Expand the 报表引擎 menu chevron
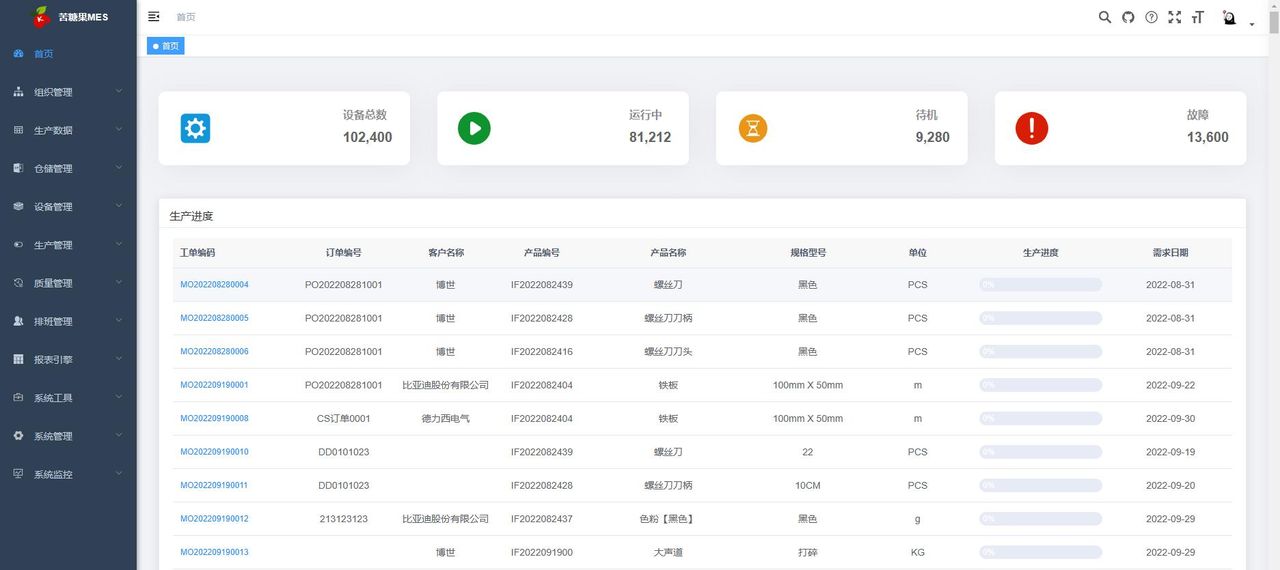 click(x=119, y=359)
